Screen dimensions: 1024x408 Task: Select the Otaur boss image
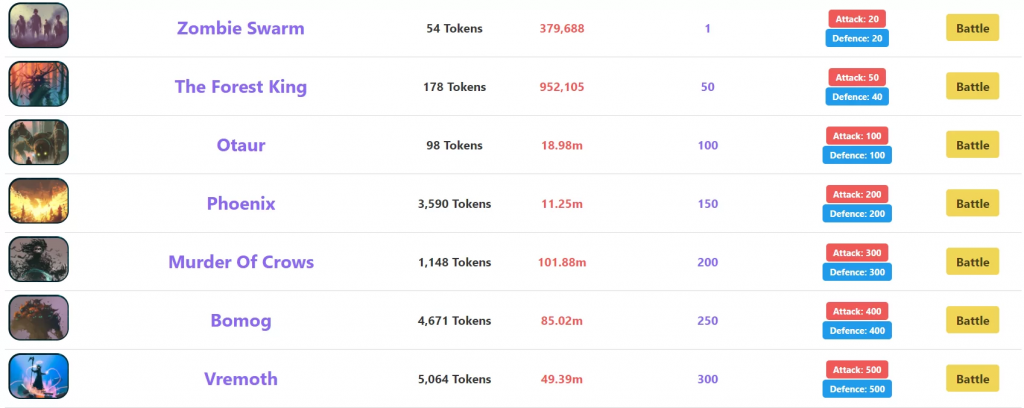(x=39, y=142)
